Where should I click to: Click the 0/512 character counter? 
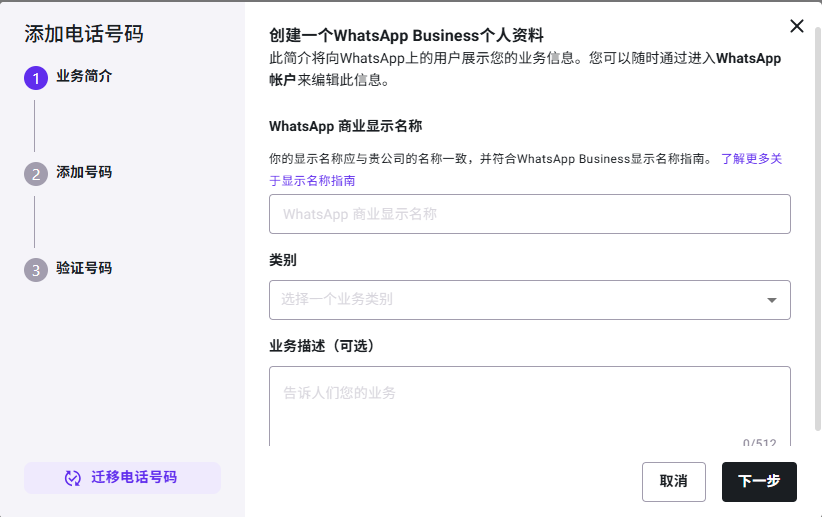(x=759, y=442)
